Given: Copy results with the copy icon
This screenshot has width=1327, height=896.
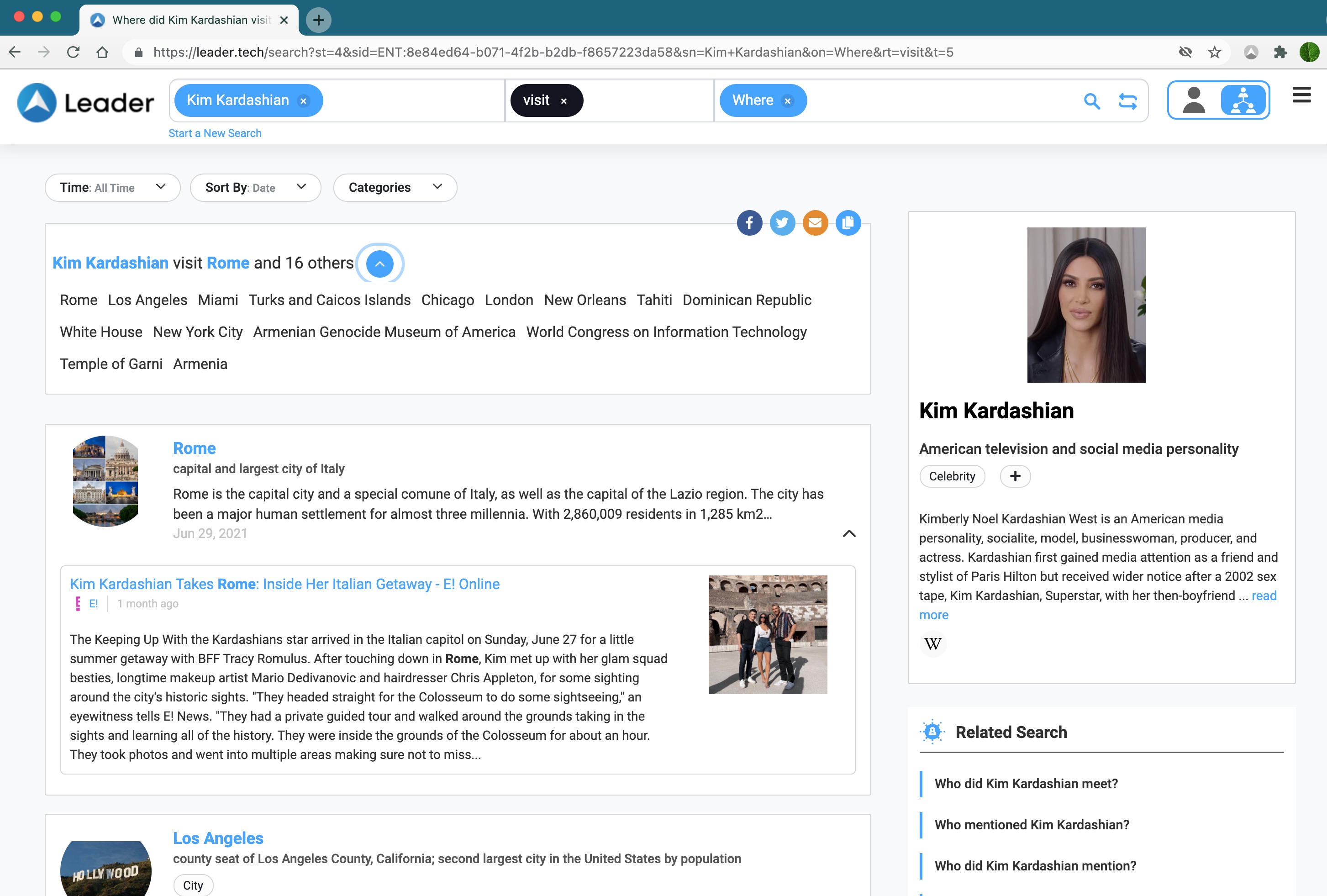Looking at the screenshot, I should click(x=848, y=223).
